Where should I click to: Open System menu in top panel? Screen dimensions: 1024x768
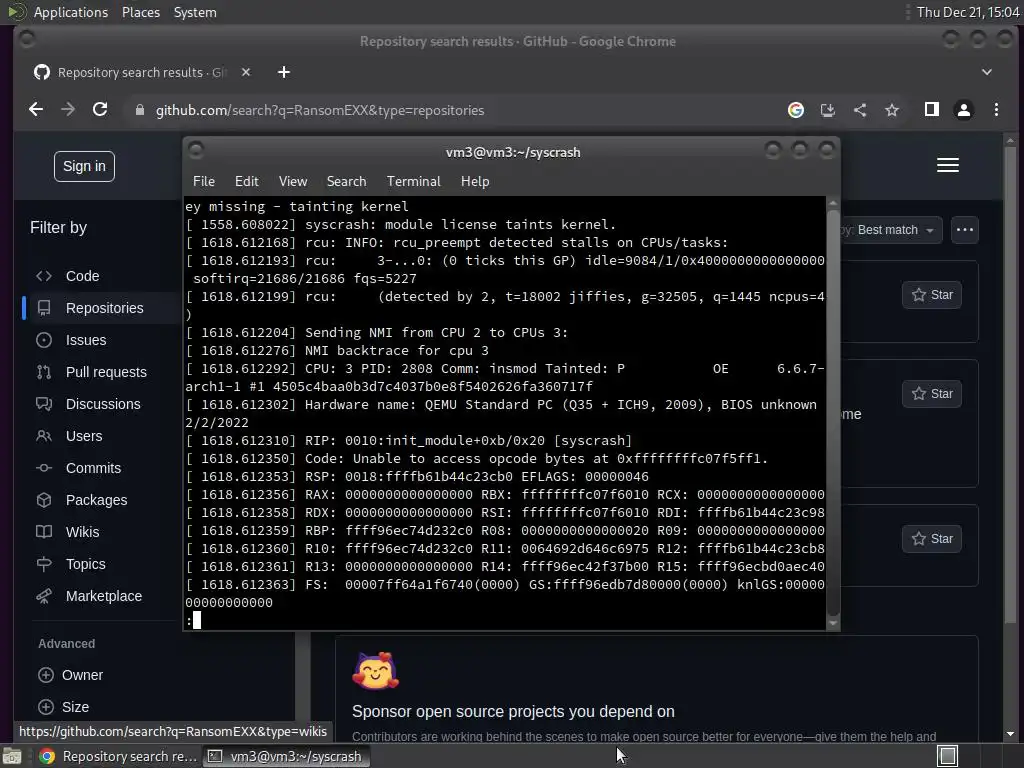[x=195, y=12]
